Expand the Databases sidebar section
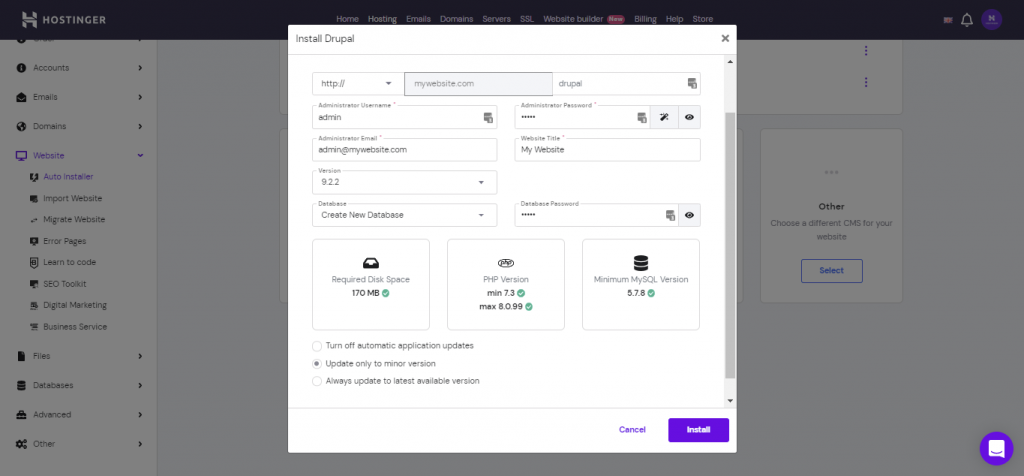Screen dimensions: 1024x476 coord(140,386)
